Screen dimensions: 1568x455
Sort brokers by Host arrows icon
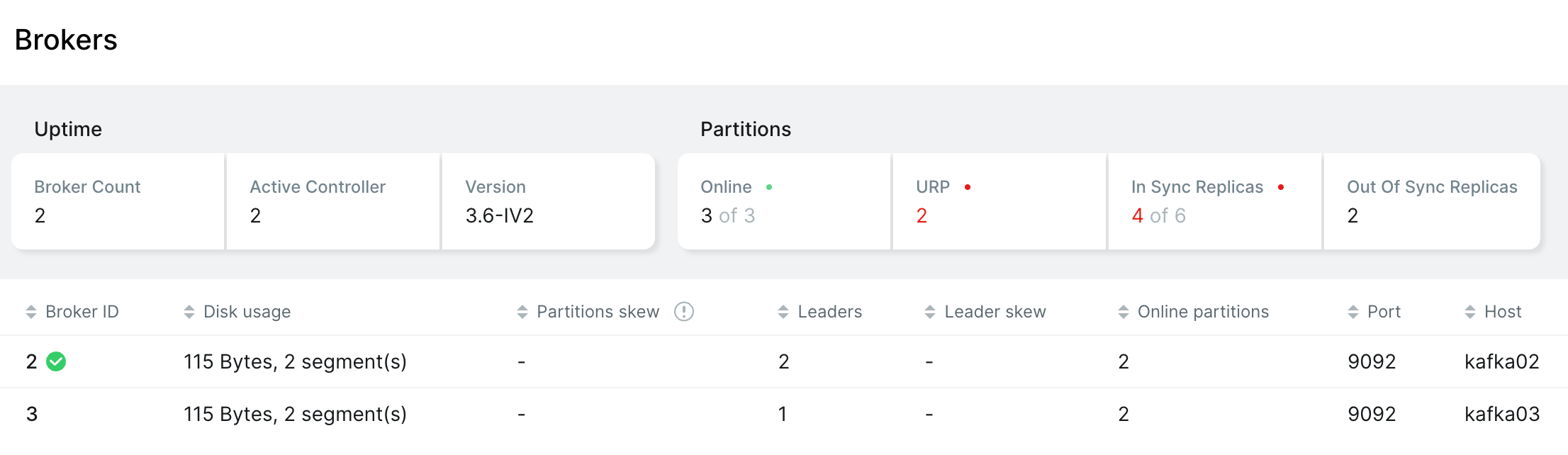pos(1470,312)
